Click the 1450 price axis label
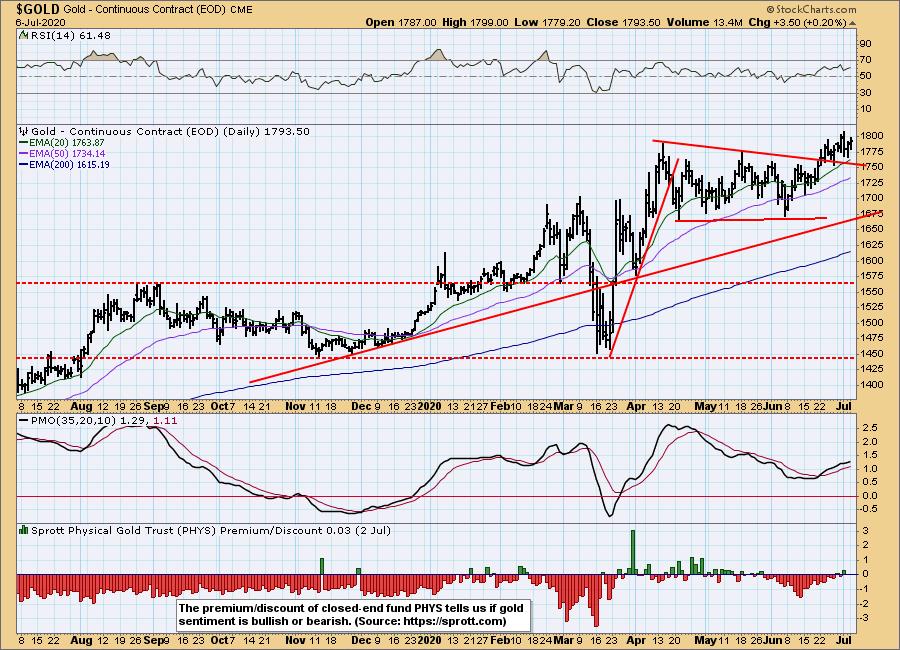Image resolution: width=900 pixels, height=650 pixels. point(871,353)
